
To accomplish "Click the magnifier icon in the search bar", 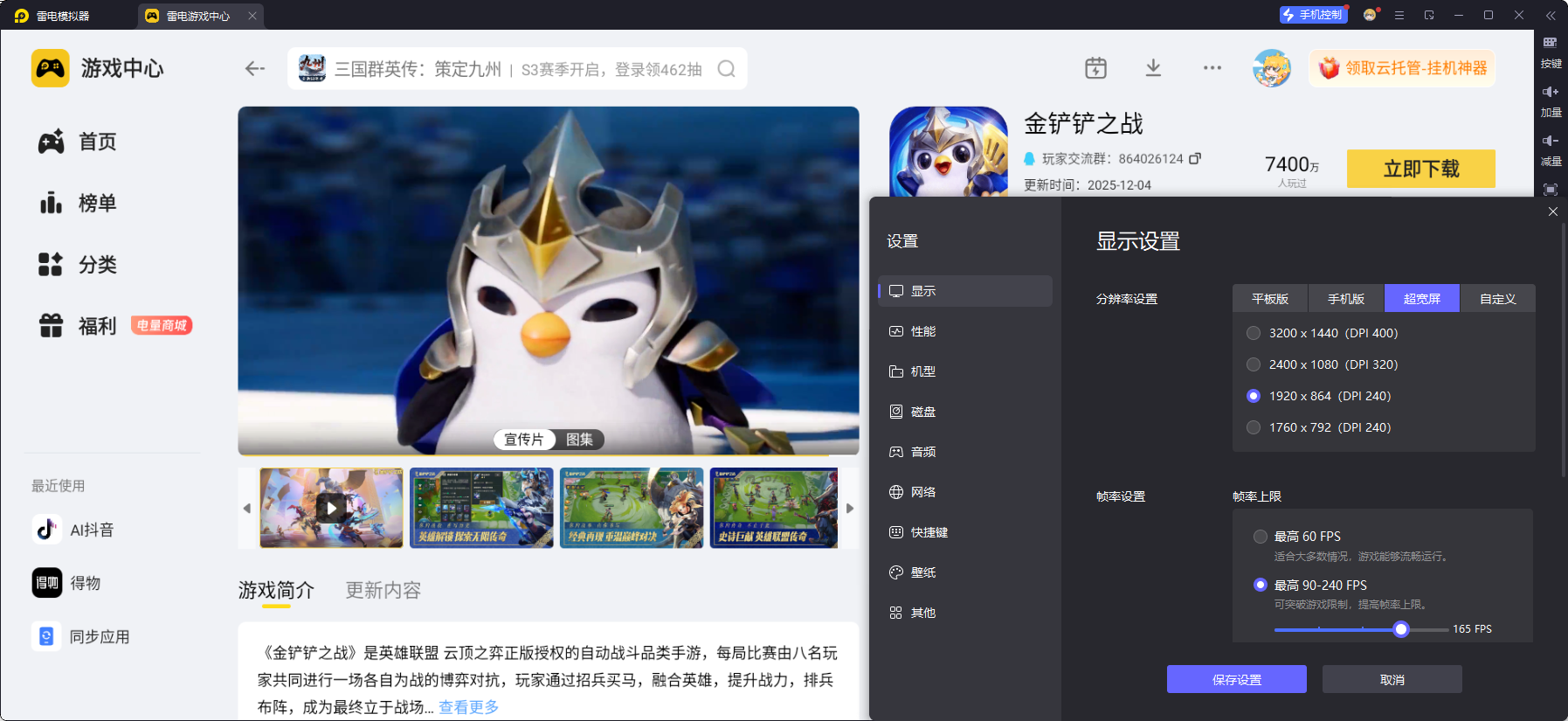I will (726, 69).
